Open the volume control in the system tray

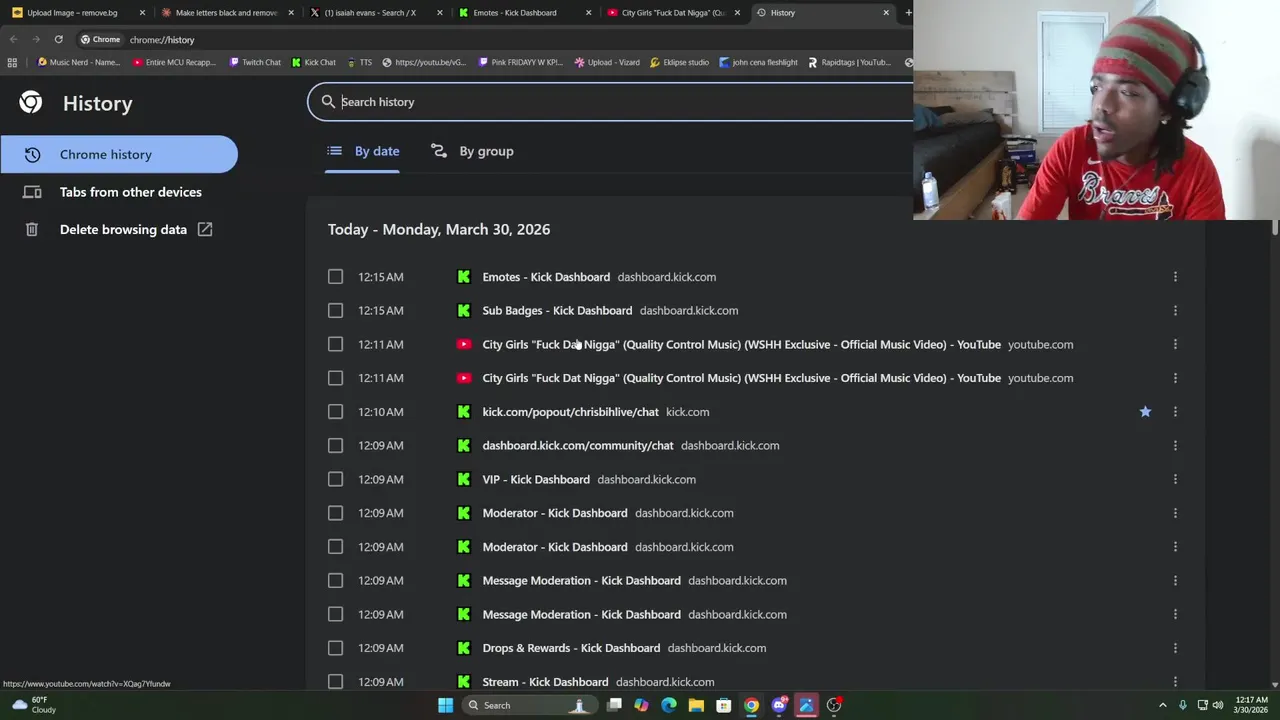coord(1218,705)
